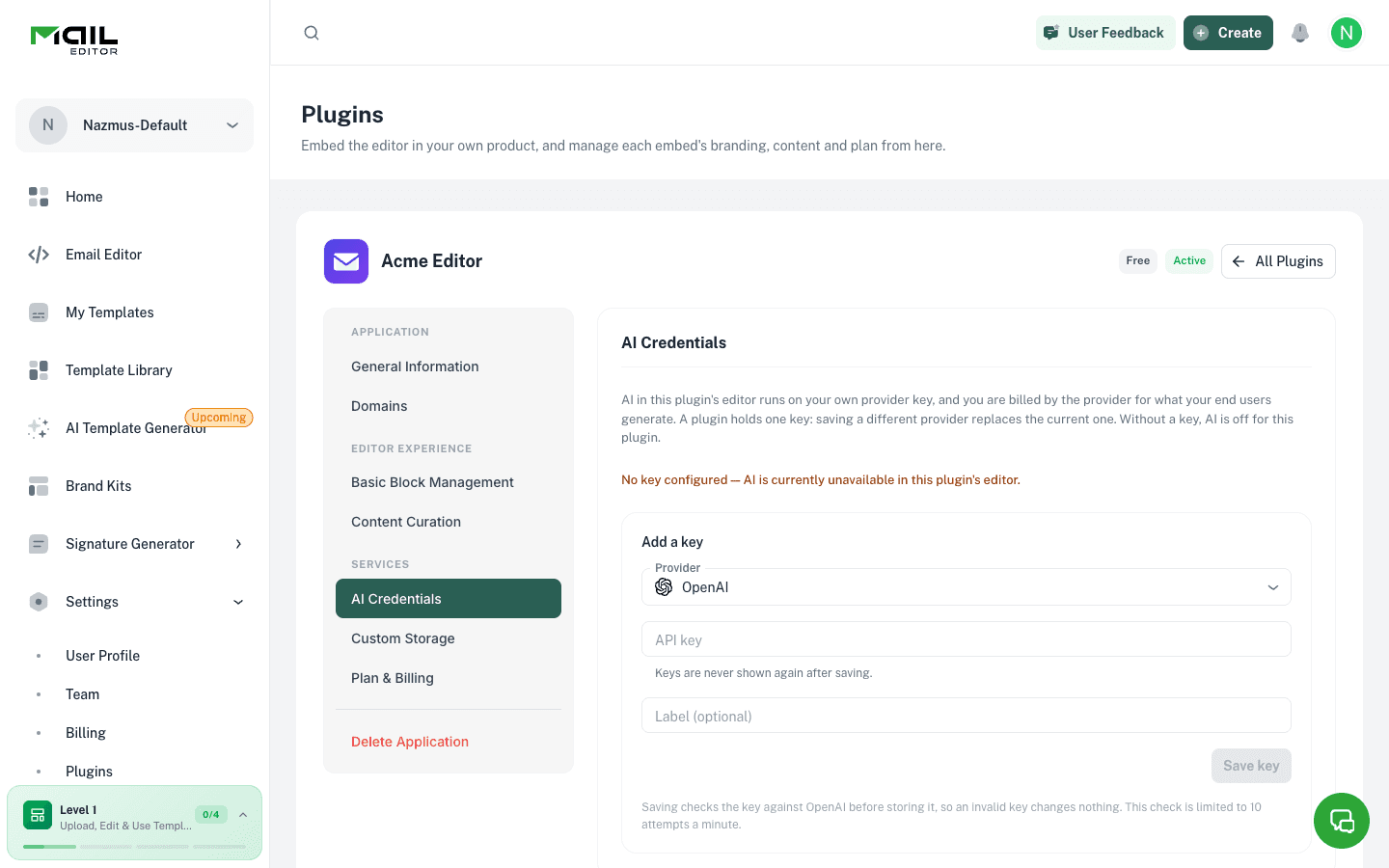Open the user avatar N menu
The image size is (1389, 868).
coord(1347,33)
